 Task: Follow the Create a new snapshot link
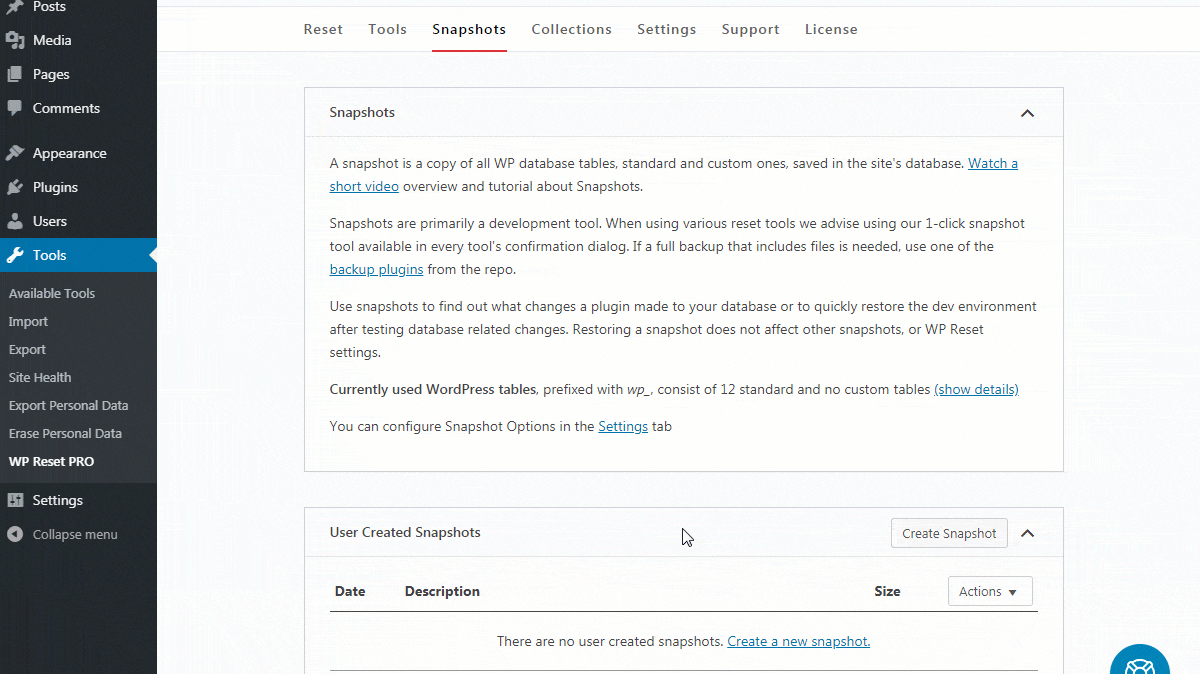pyautogui.click(x=797, y=641)
